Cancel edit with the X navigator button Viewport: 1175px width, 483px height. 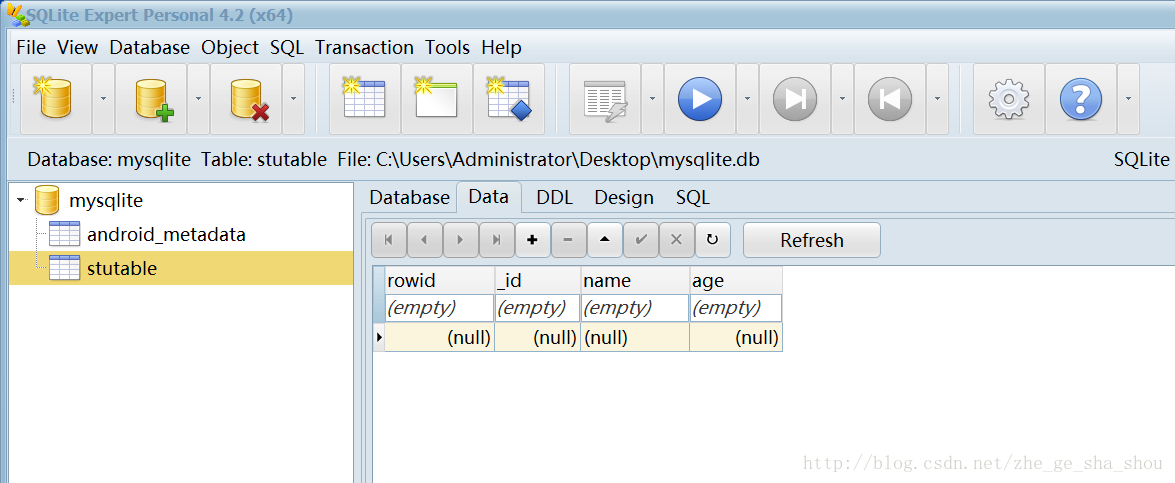[677, 240]
